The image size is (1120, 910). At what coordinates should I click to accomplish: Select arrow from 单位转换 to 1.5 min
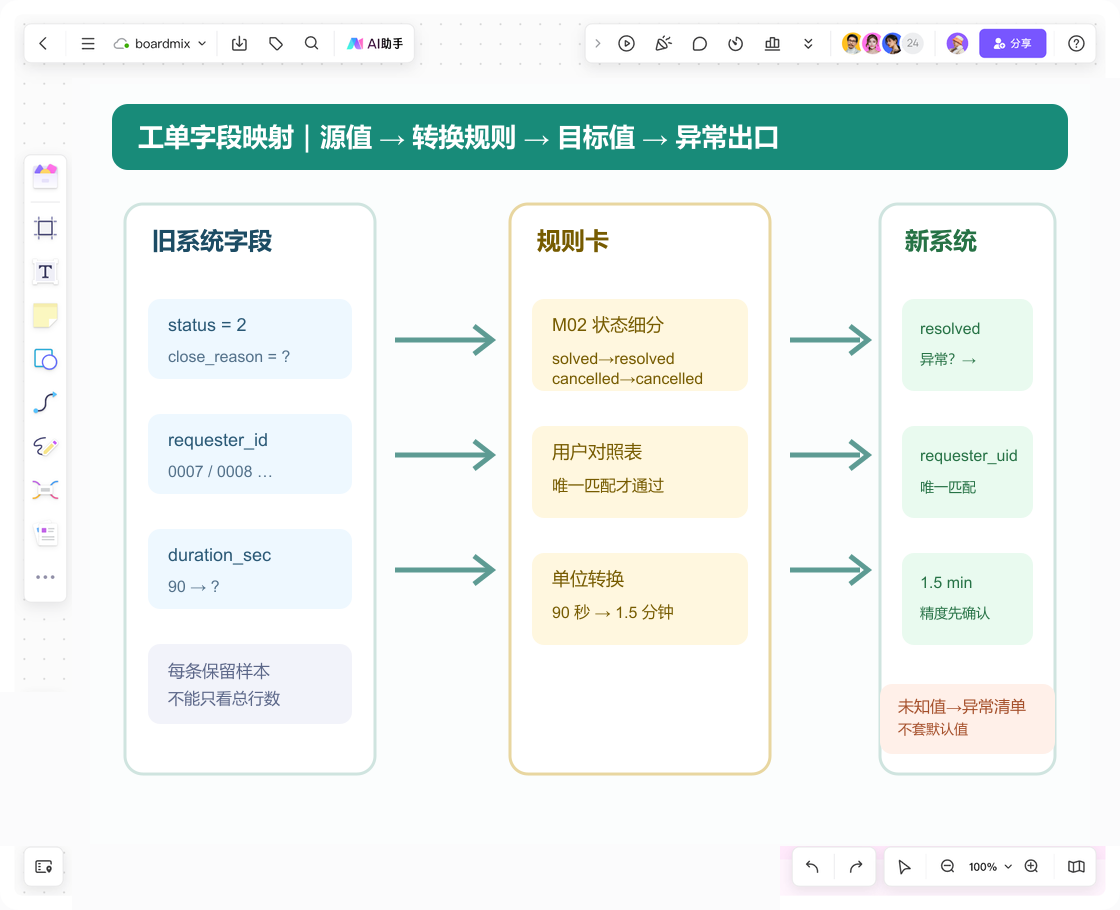coord(831,570)
